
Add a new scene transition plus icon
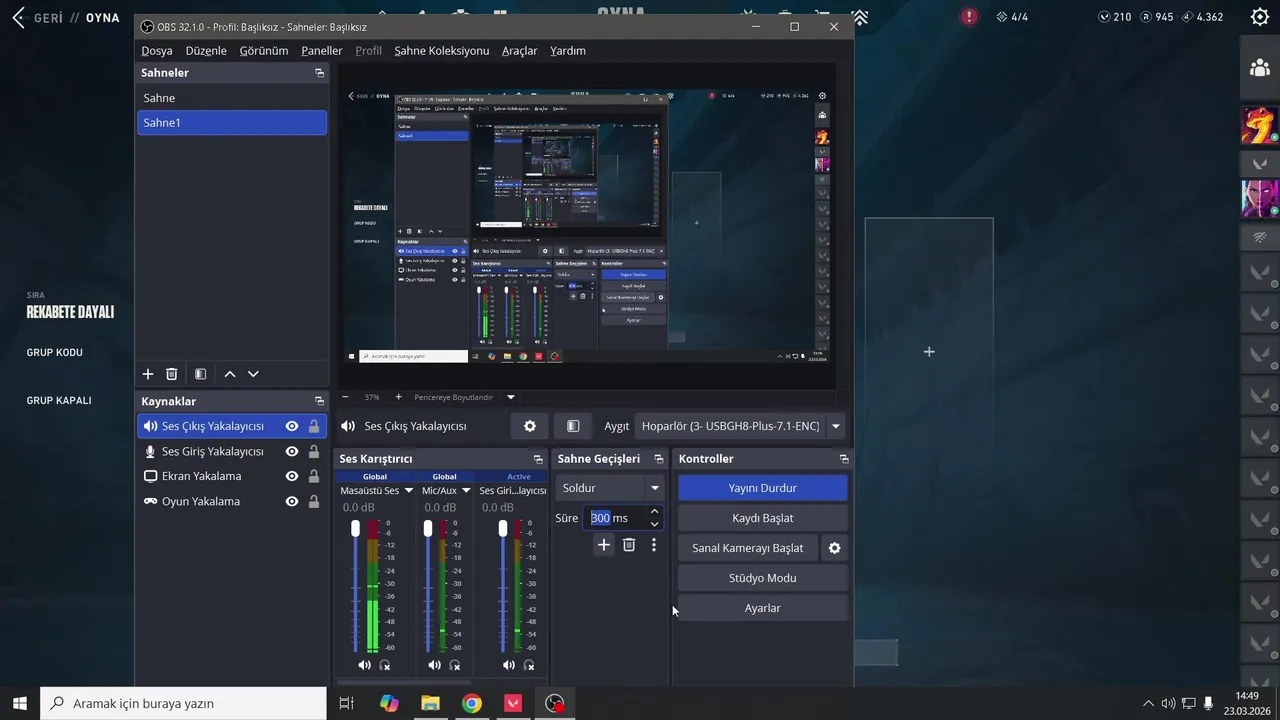point(603,545)
